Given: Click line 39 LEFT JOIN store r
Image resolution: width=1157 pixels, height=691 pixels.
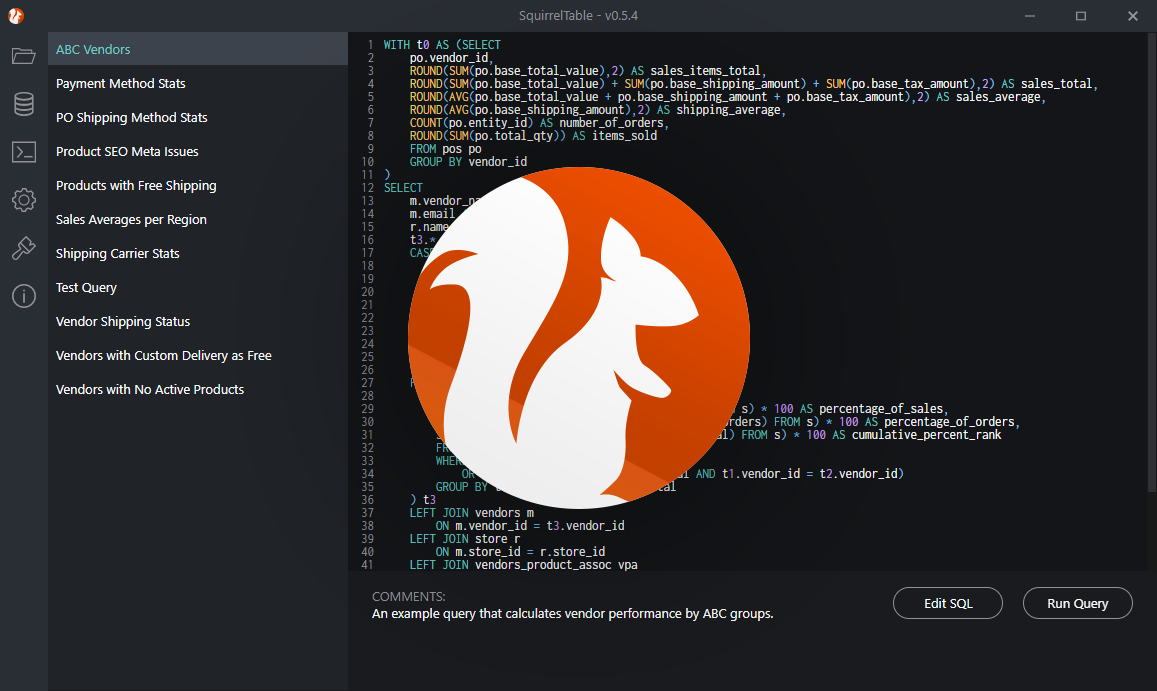Looking at the screenshot, I should 465,539.
